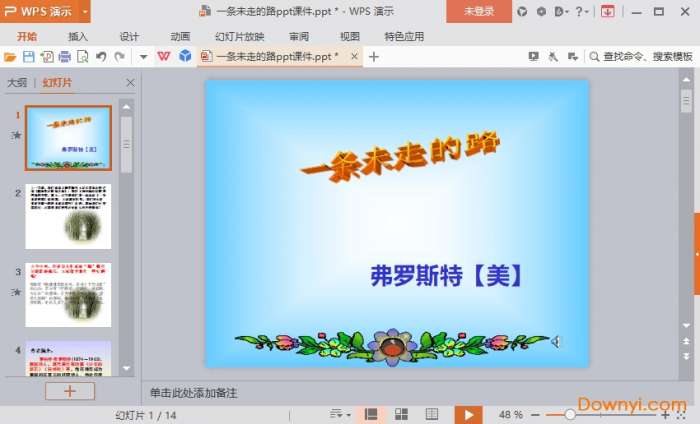
Task: Open the settings gear icon in the title bar
Action: coord(541,12)
